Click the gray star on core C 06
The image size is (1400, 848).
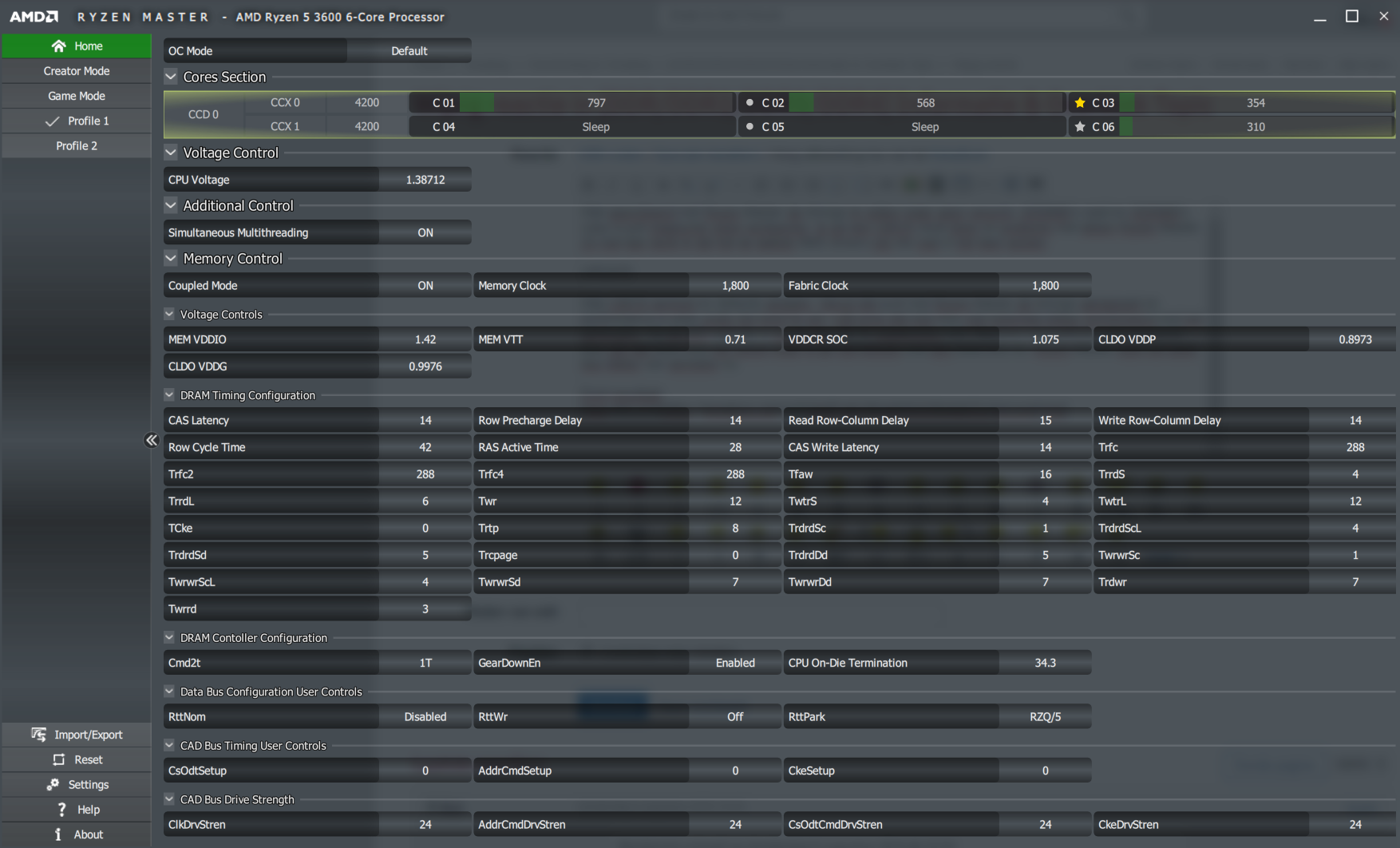pyautogui.click(x=1080, y=127)
